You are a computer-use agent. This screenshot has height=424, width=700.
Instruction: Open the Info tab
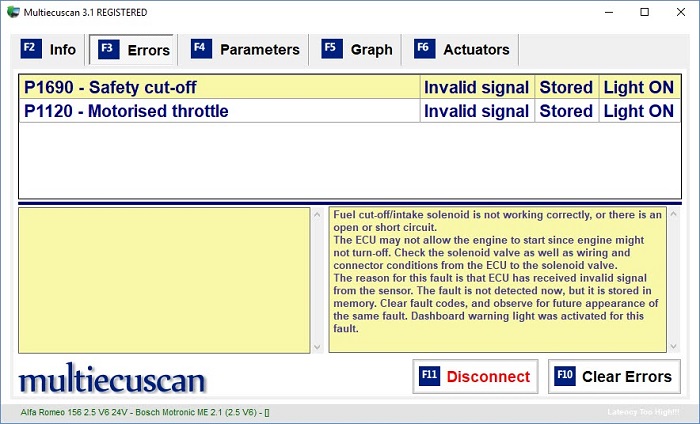48,50
